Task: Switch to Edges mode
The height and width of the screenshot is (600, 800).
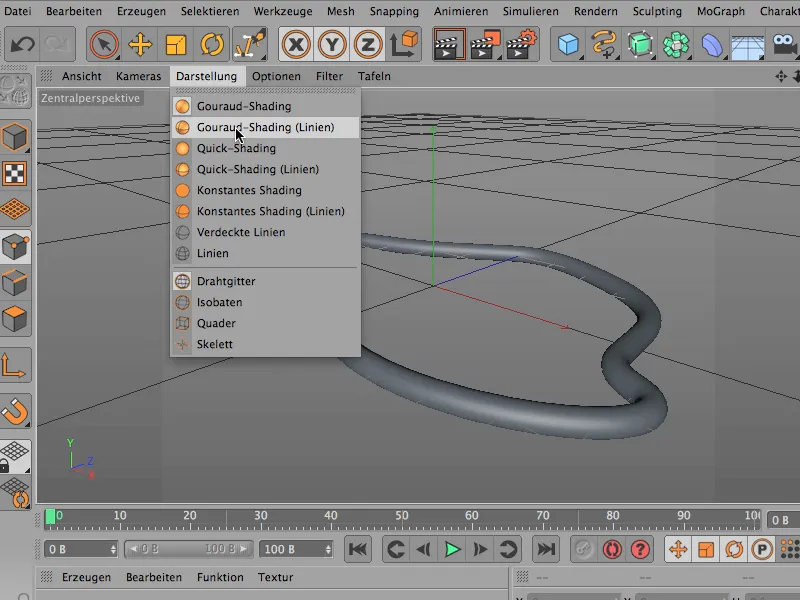Action: (15, 283)
